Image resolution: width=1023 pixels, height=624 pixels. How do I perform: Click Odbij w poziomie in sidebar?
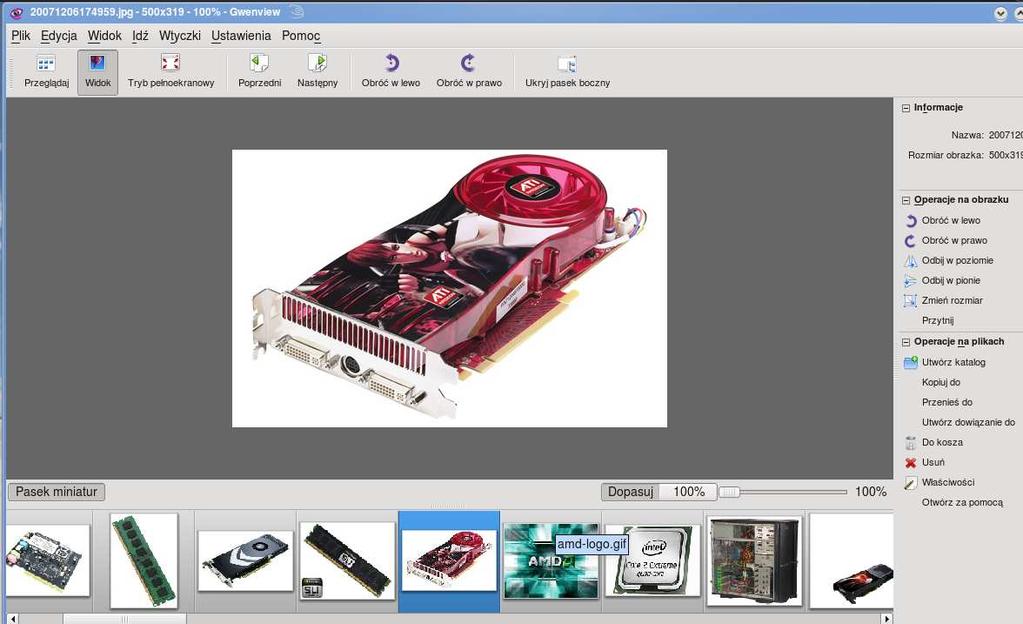(957, 260)
